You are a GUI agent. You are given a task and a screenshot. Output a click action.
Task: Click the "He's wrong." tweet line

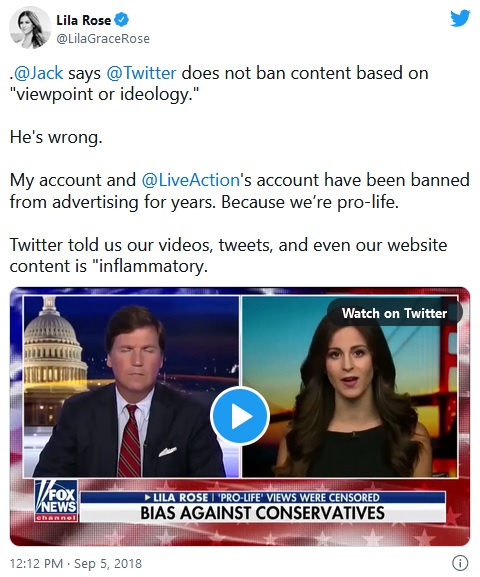point(56,137)
